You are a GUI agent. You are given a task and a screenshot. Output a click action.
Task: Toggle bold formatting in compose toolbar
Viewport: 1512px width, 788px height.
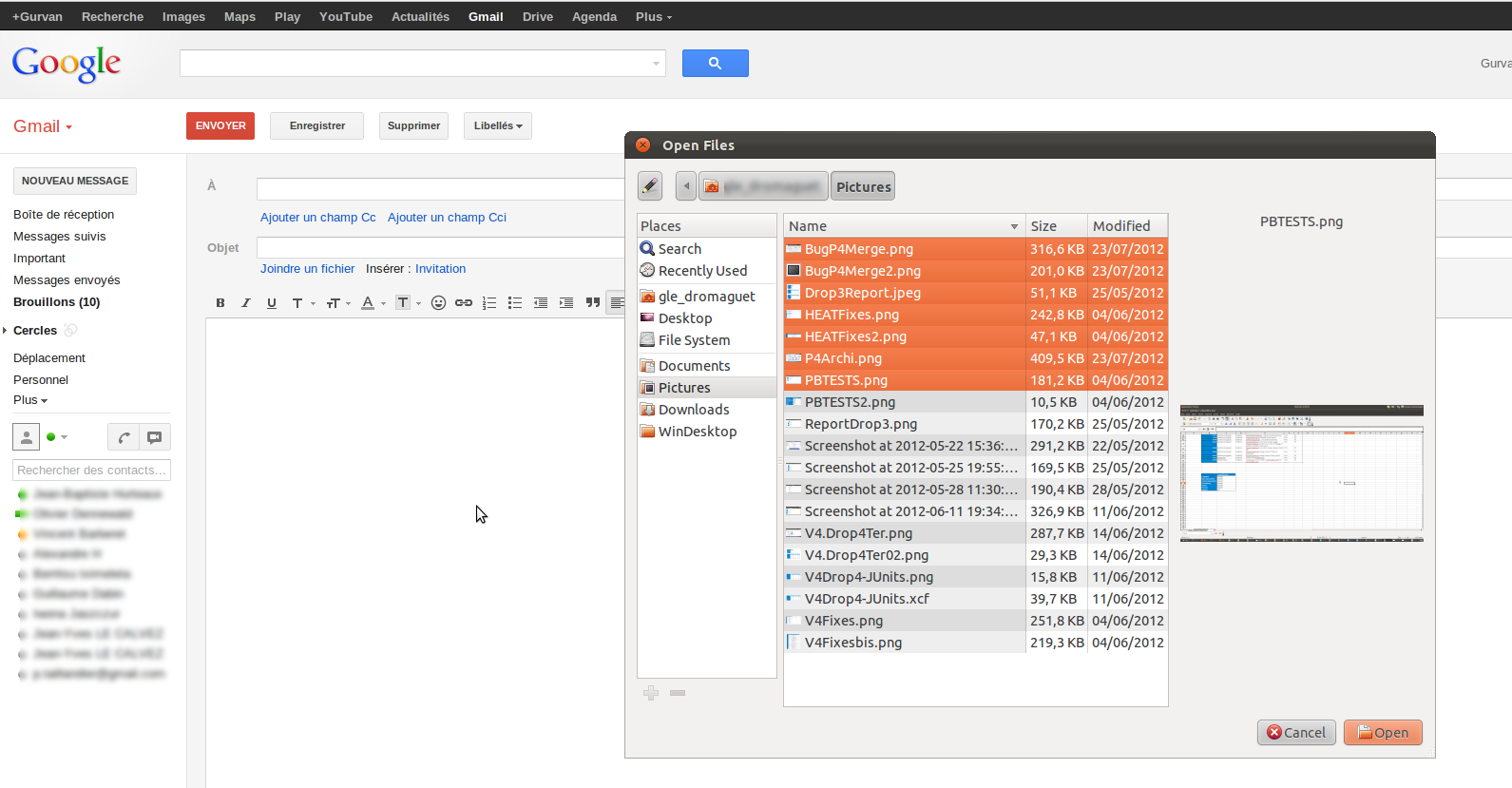[220, 303]
